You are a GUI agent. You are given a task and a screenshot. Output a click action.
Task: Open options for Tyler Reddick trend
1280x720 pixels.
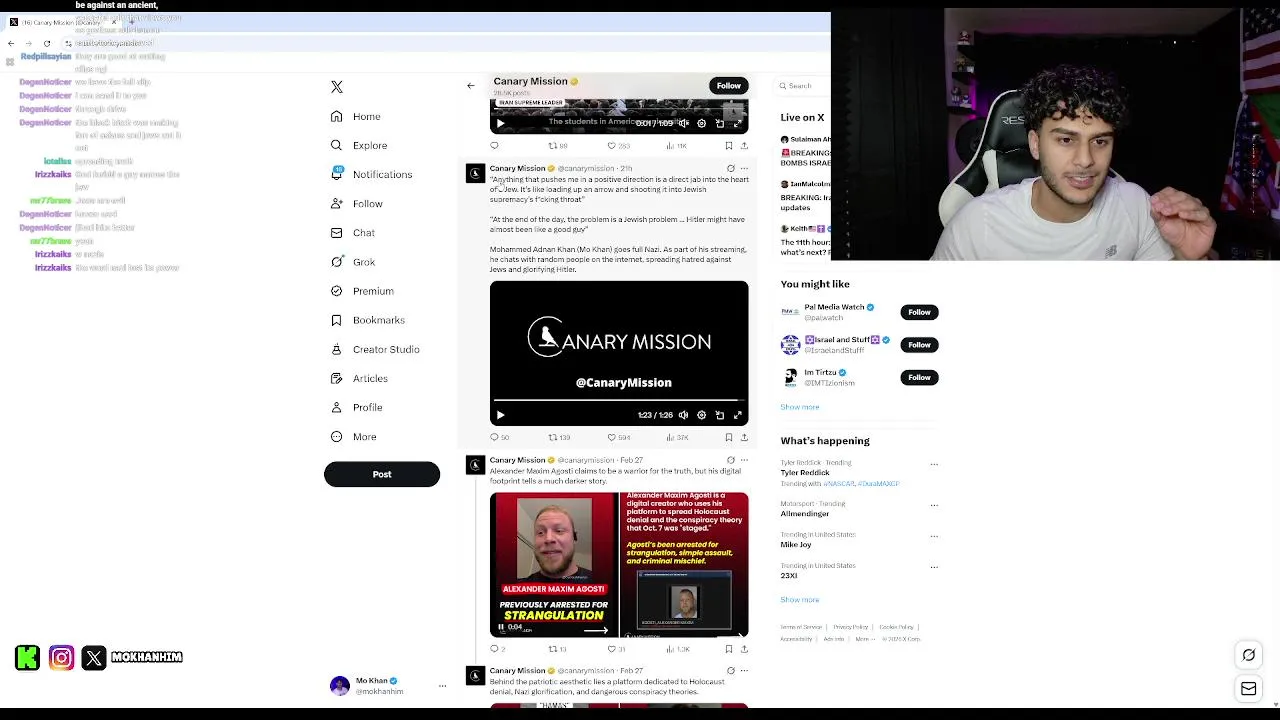click(934, 464)
